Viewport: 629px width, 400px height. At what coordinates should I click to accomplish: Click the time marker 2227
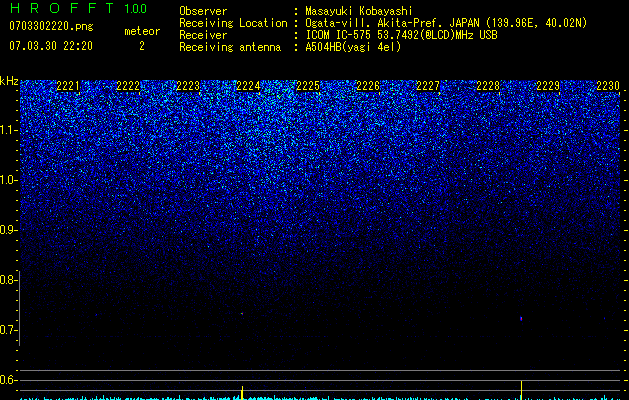coord(428,86)
